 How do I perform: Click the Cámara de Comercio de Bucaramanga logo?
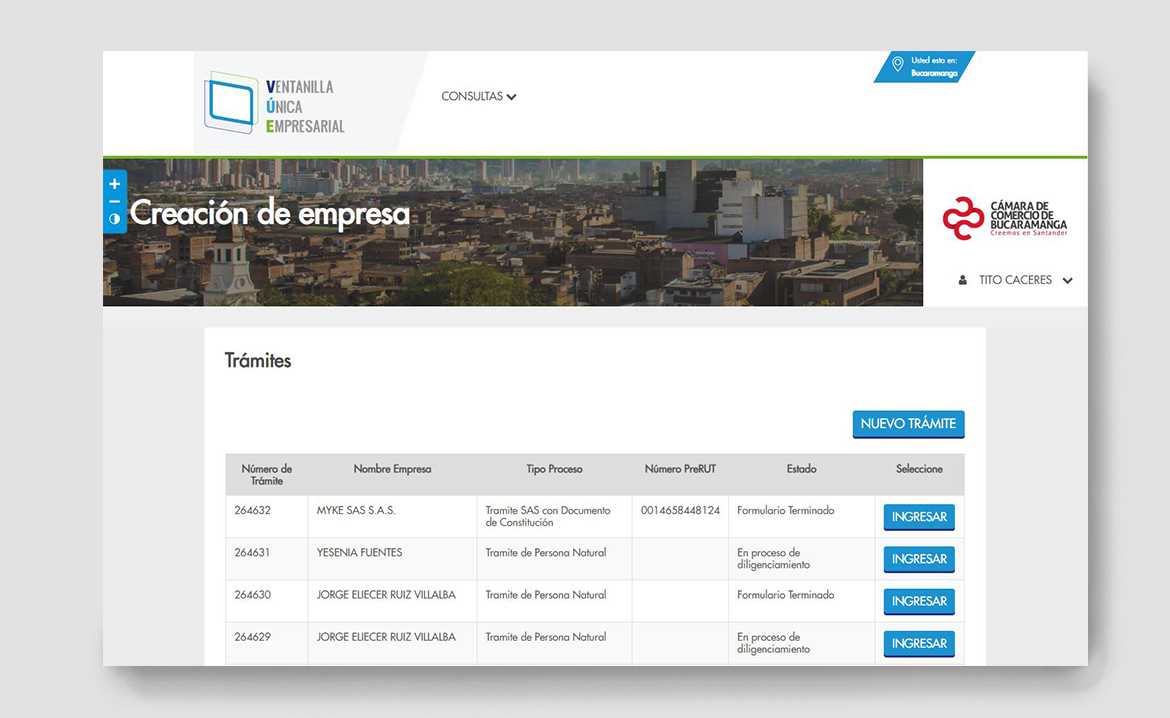pos(1004,218)
